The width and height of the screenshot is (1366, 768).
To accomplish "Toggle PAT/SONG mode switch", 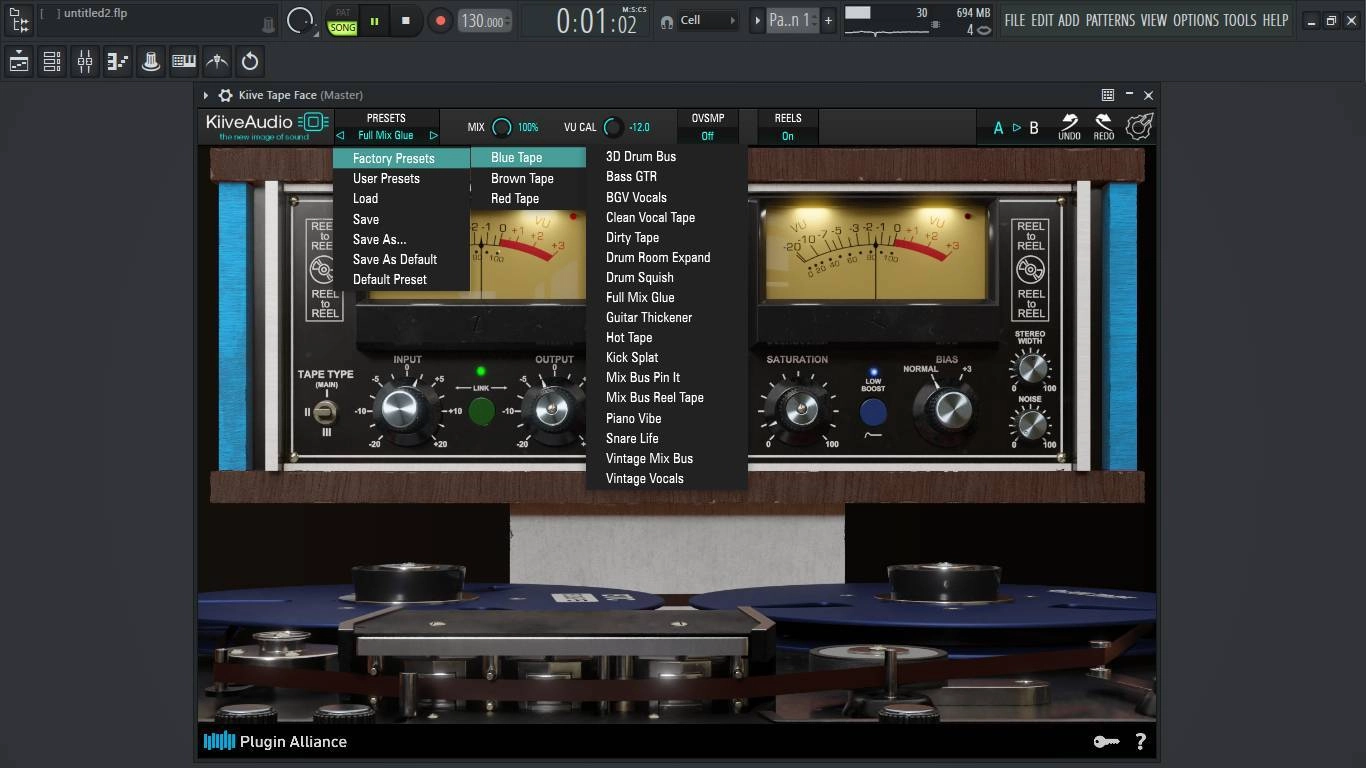I will (x=343, y=21).
